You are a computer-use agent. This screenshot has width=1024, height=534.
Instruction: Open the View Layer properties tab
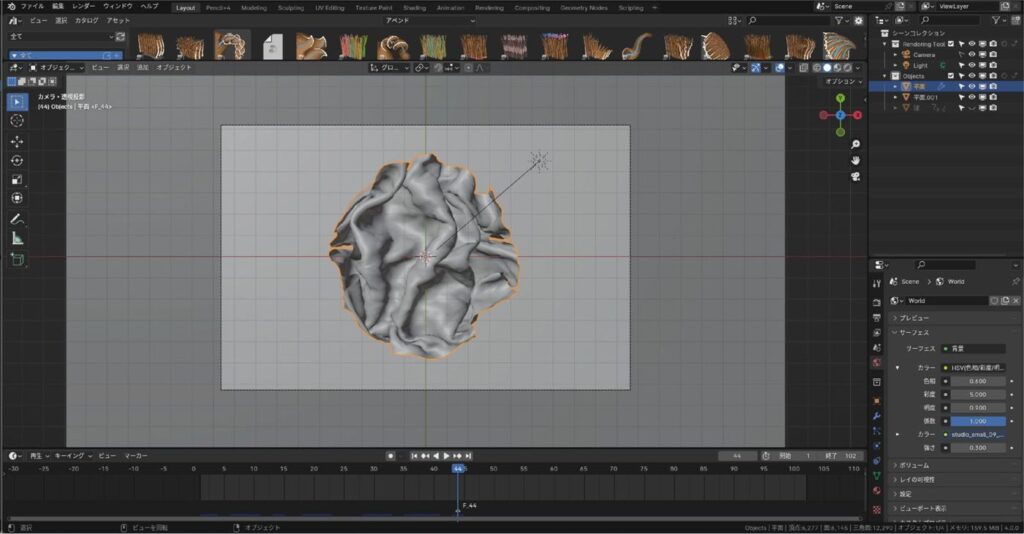tap(876, 333)
